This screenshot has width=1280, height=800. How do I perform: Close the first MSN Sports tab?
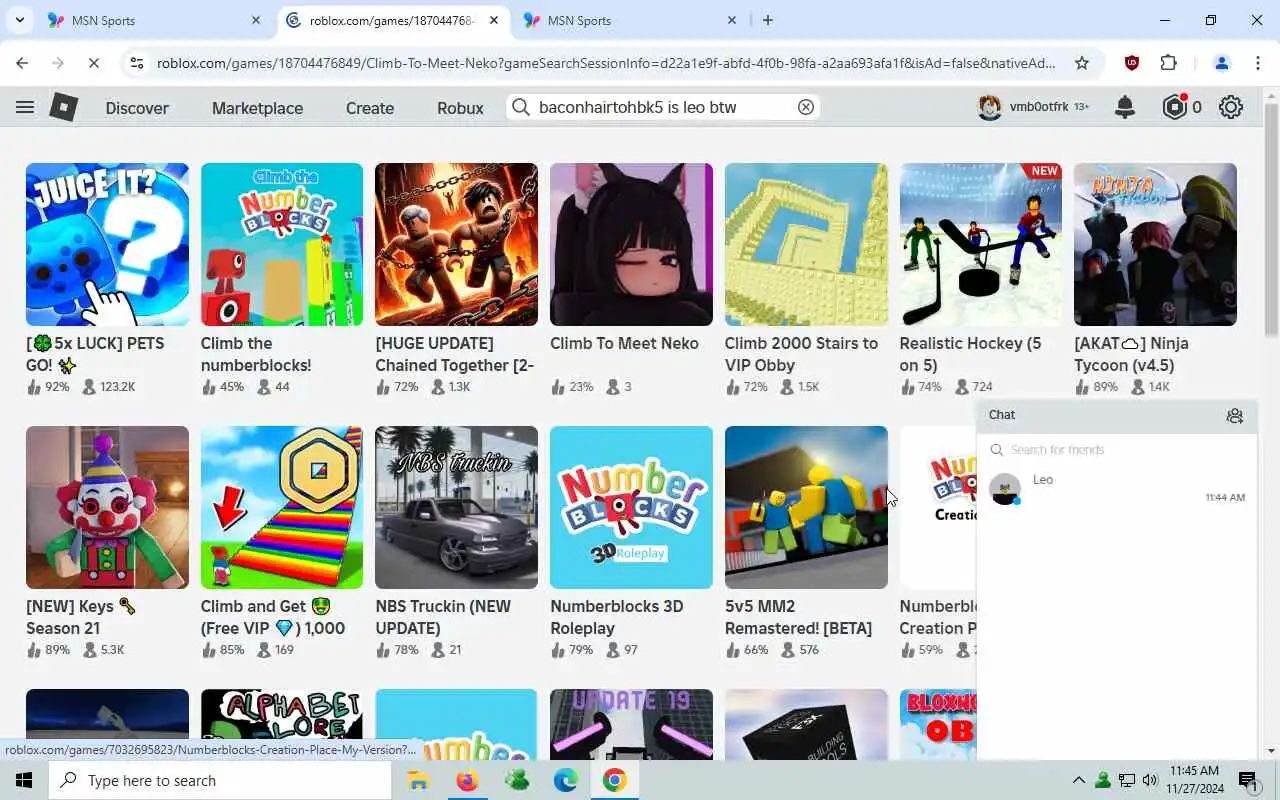[x=256, y=20]
